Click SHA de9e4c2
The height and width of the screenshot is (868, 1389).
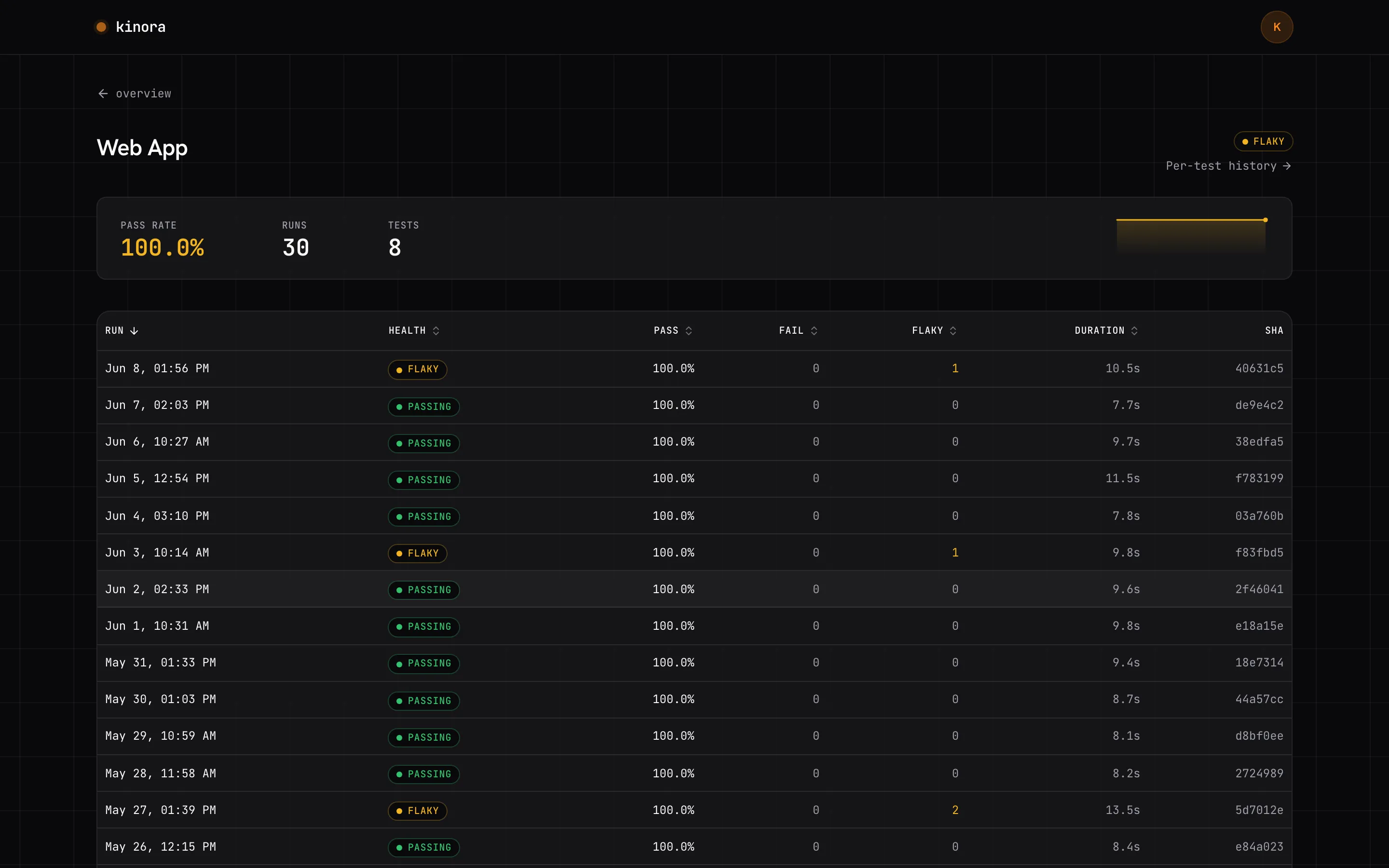coord(1259,405)
